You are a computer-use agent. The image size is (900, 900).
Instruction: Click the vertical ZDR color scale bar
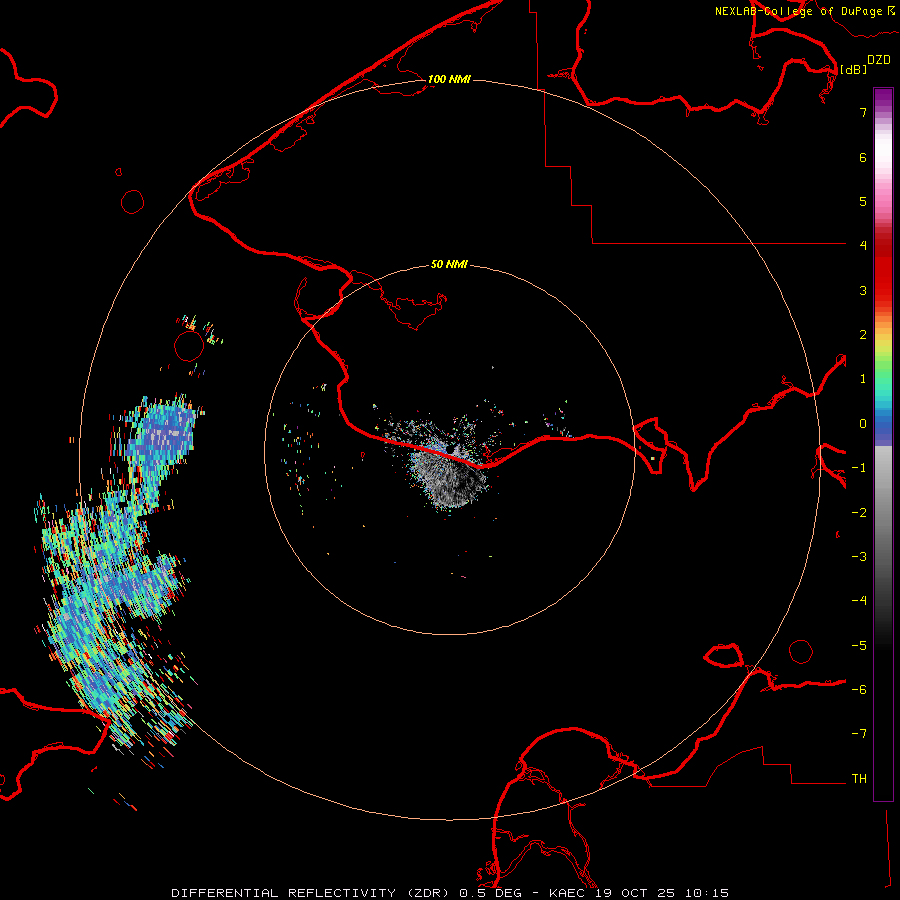883,444
